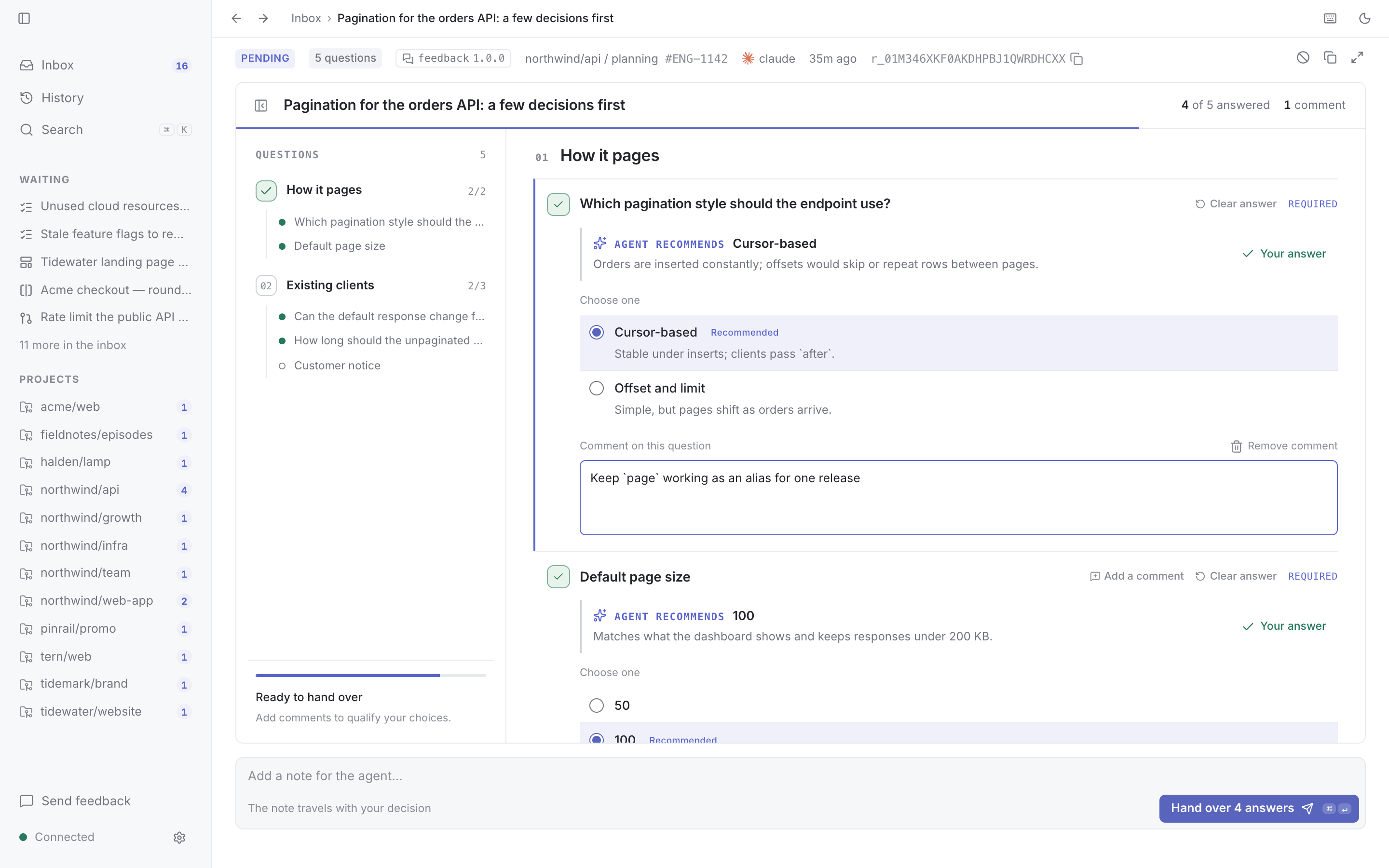Toggle the left sidebar panel icon
This screenshot has height=868, width=1389.
[x=24, y=18]
